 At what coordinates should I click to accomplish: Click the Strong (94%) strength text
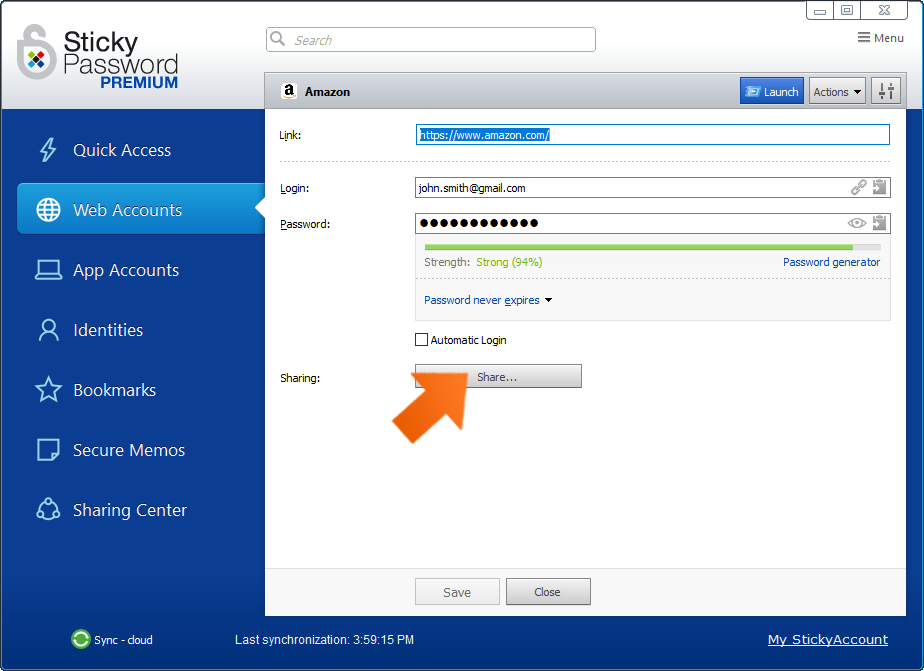(509, 262)
